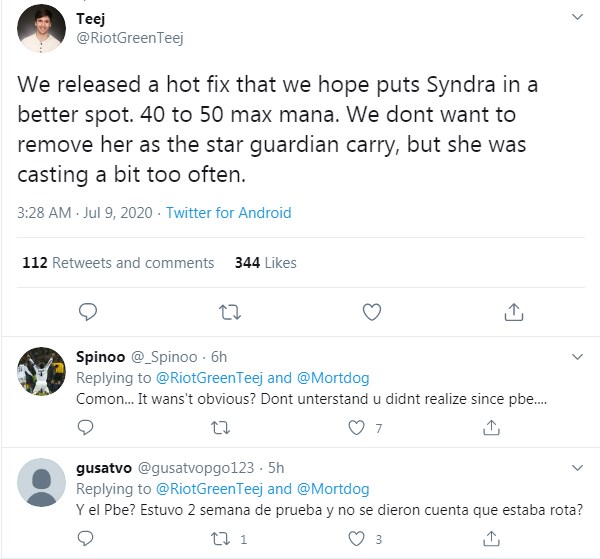Retweet Spinoo's reply
Viewport: 600px width, 559px height.
click(x=219, y=428)
